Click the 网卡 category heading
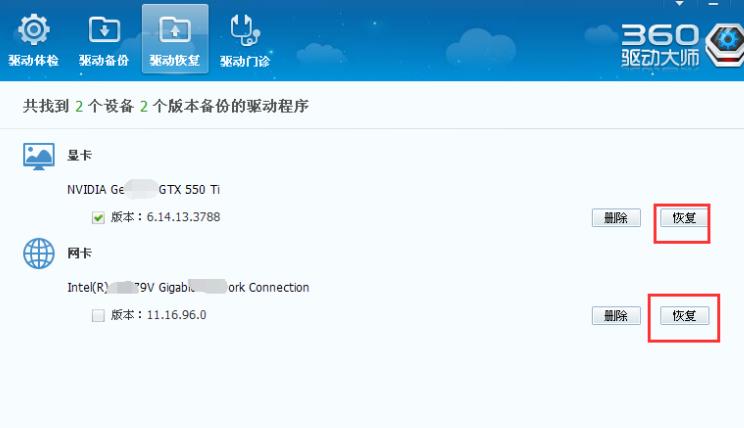 79,253
